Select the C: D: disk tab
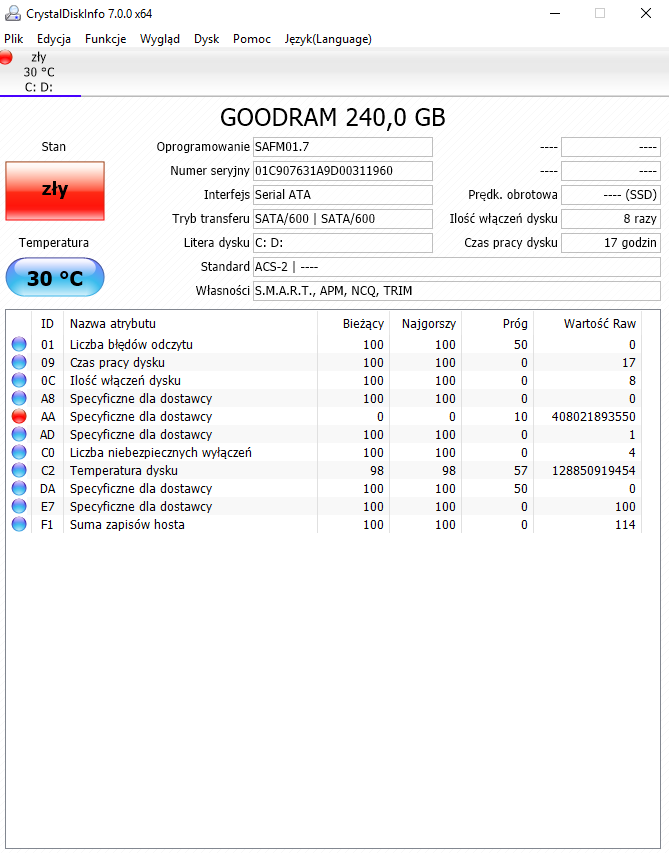This screenshot has height=853, width=669. (x=40, y=72)
